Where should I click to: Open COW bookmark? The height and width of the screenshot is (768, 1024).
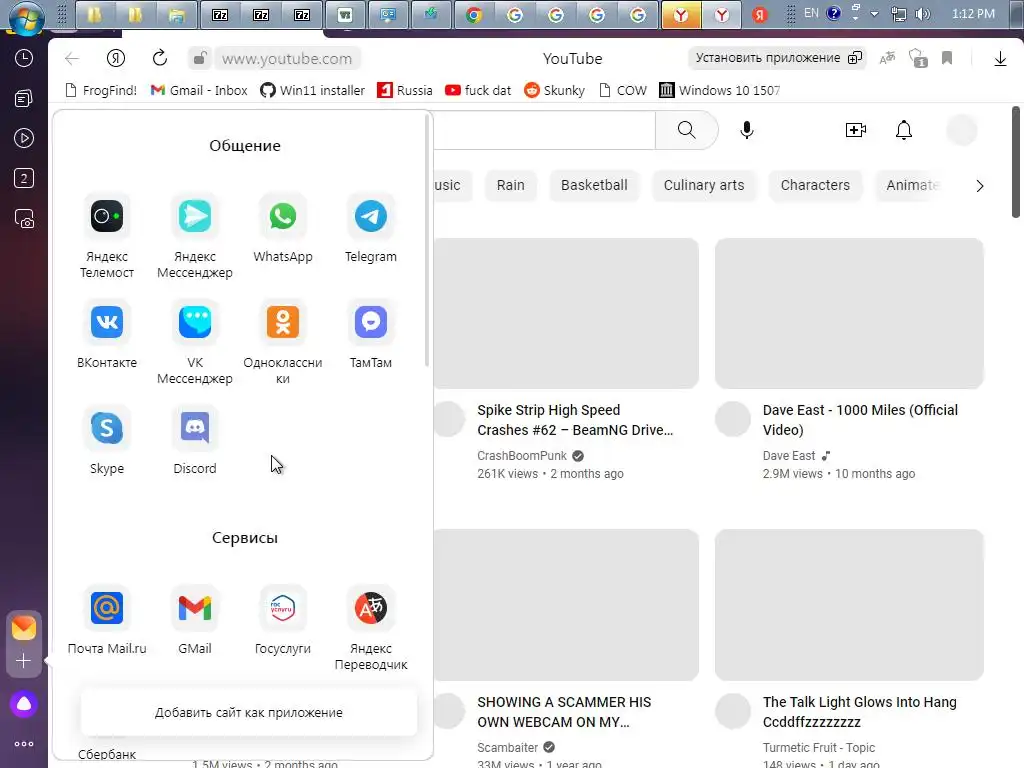pyautogui.click(x=623, y=90)
